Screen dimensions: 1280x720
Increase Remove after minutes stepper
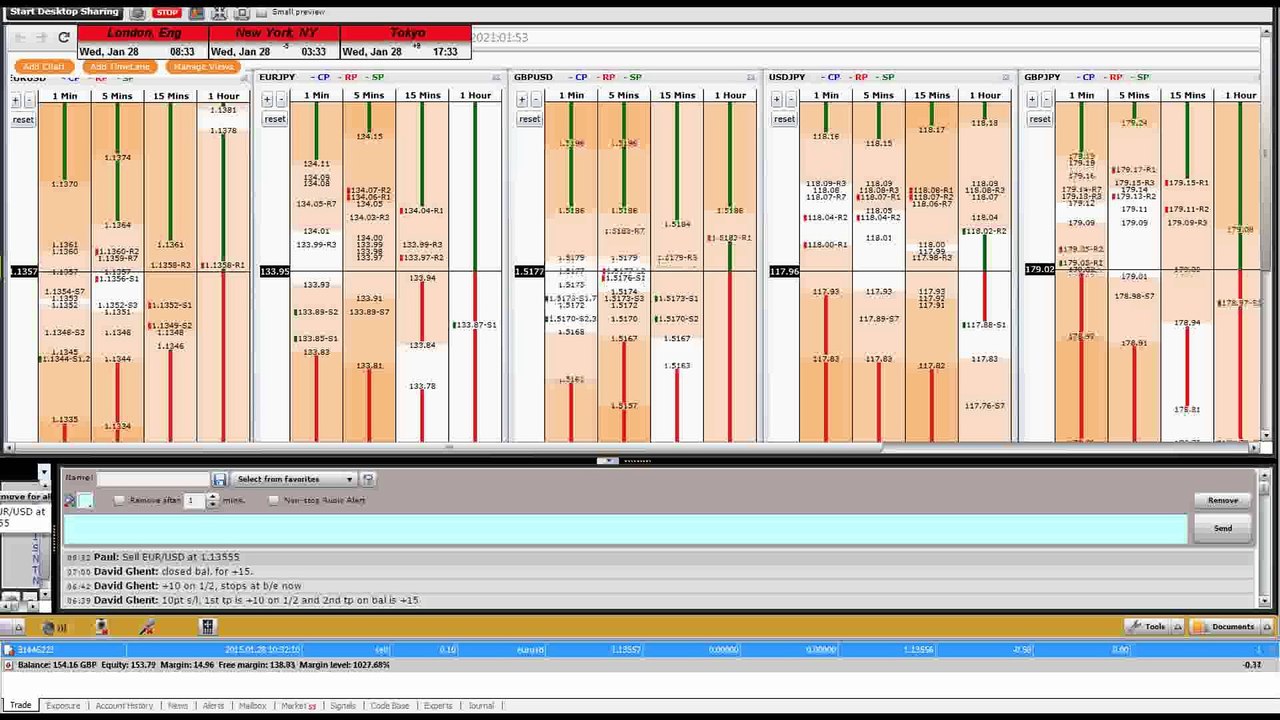point(212,496)
